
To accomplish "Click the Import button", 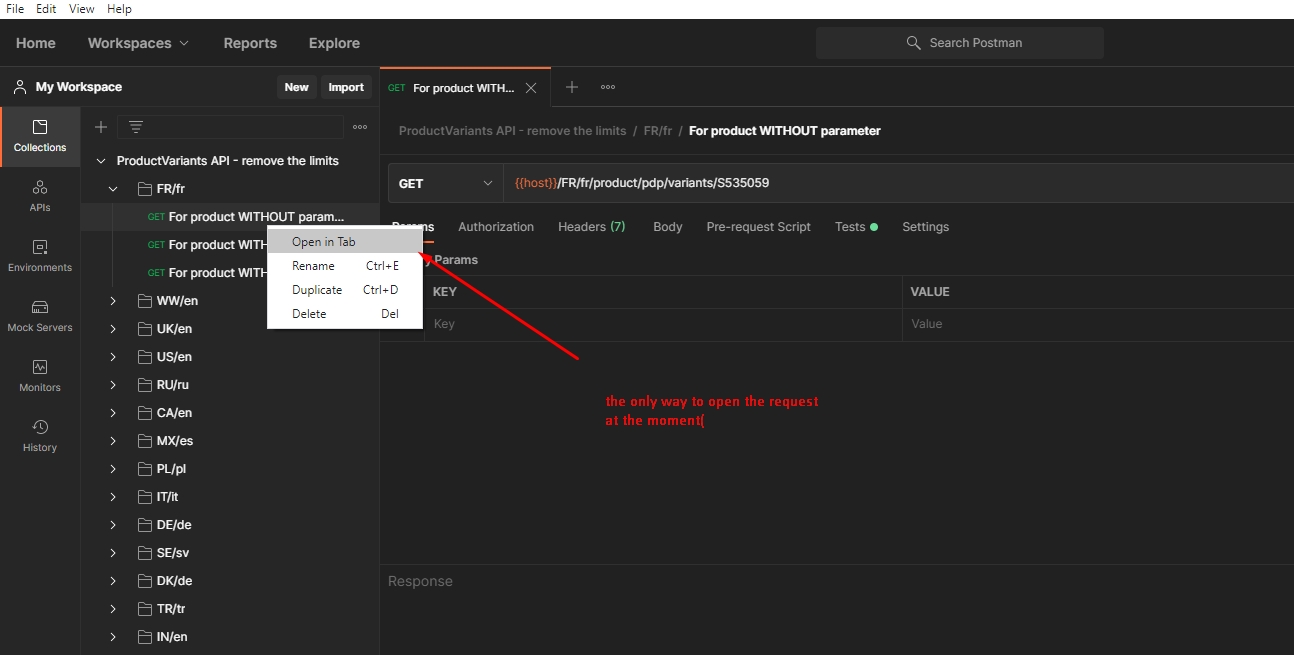I will click(x=346, y=87).
